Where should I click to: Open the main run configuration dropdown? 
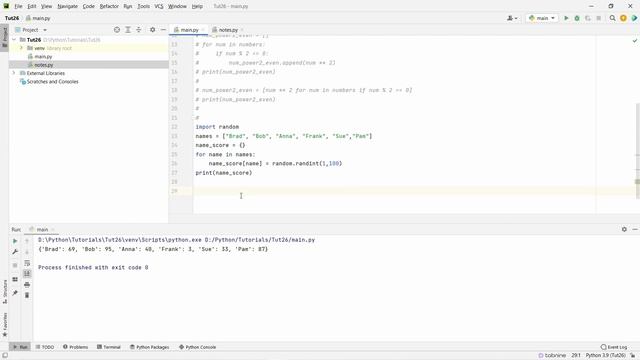click(x=542, y=18)
